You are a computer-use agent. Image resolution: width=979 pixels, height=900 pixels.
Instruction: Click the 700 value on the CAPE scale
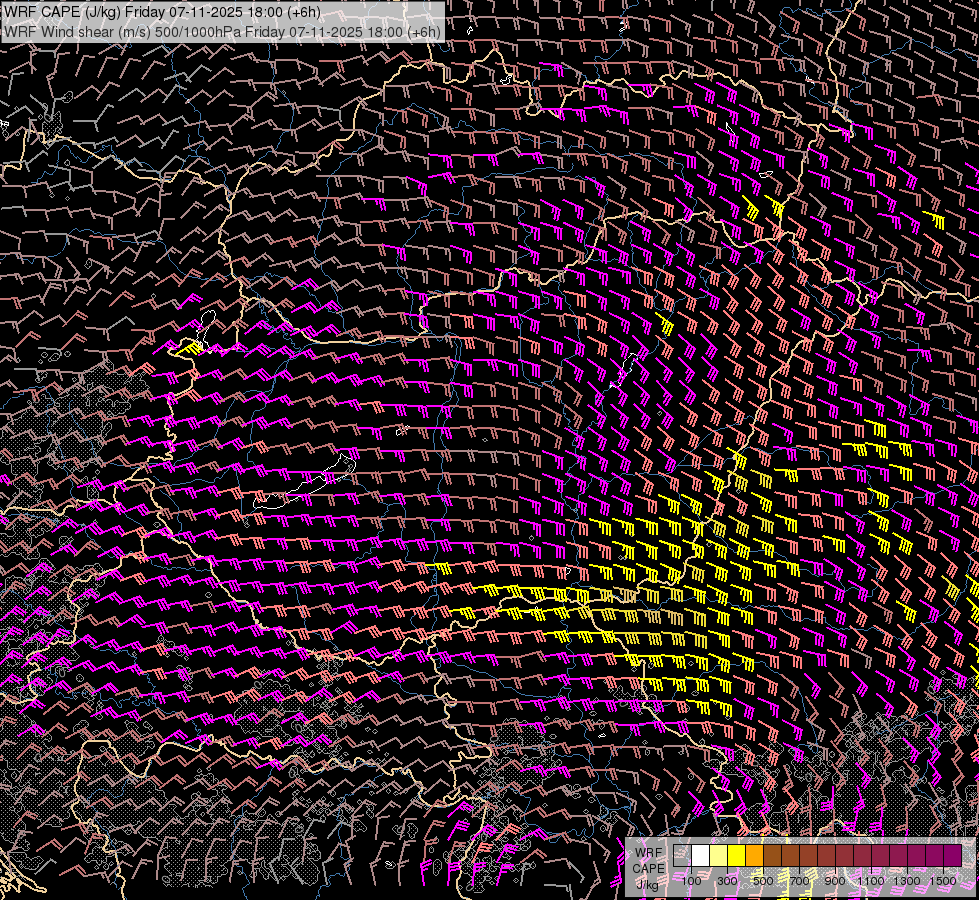(x=799, y=881)
